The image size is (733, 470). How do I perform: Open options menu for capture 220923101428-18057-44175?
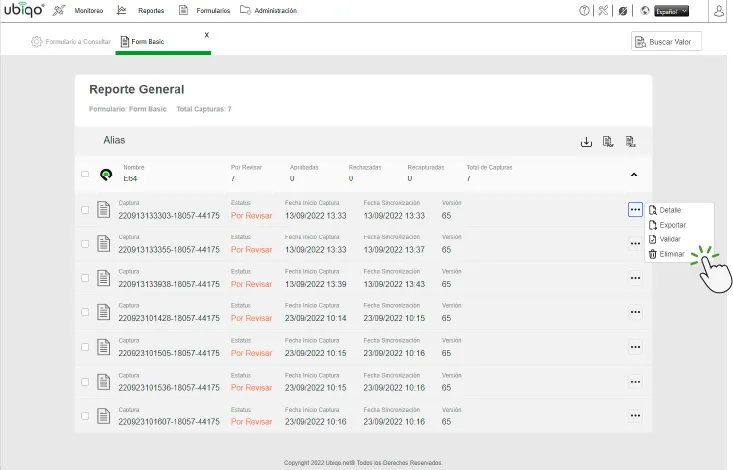point(635,312)
